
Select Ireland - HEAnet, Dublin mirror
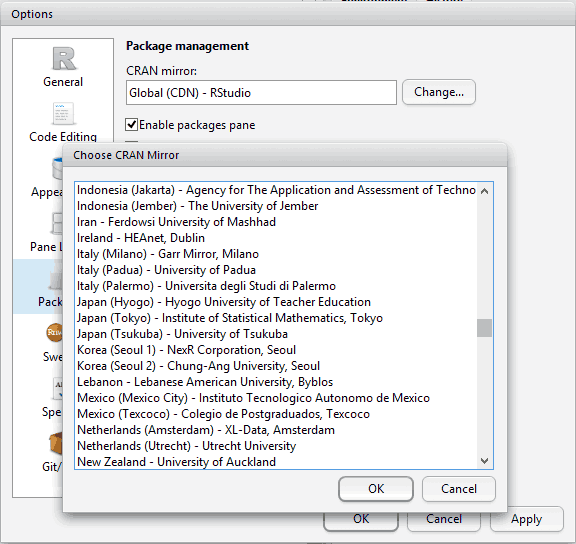pyautogui.click(x=276, y=238)
